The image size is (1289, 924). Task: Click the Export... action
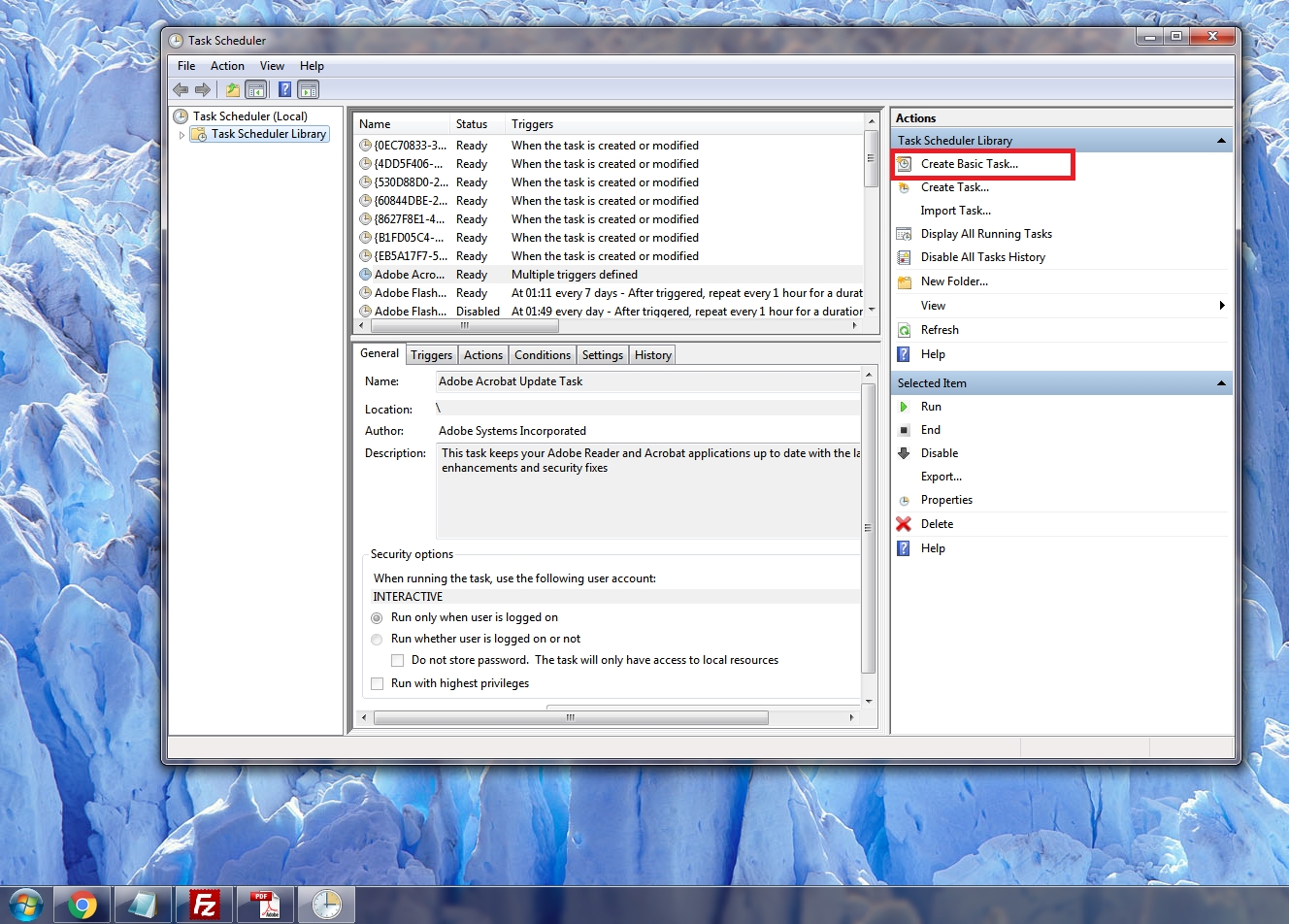[942, 477]
